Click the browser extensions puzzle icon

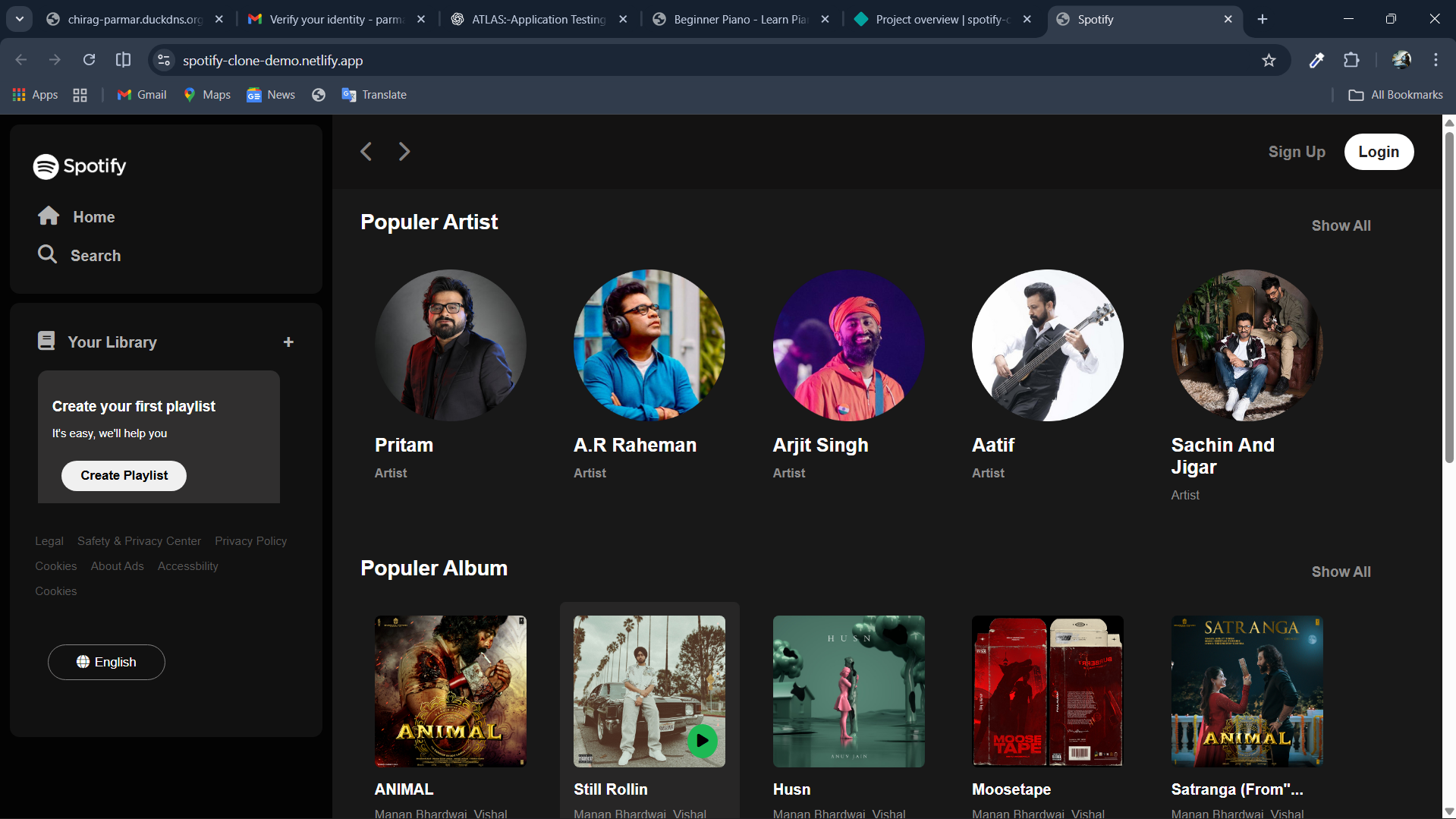pos(1352,60)
